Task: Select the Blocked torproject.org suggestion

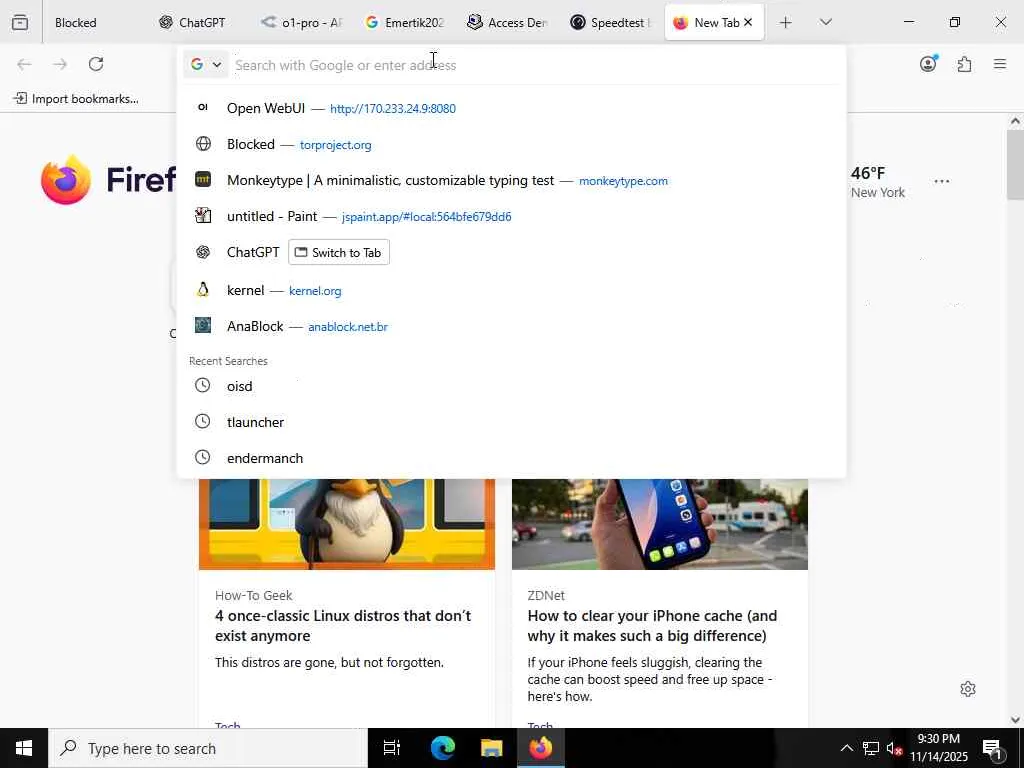Action: [511, 144]
